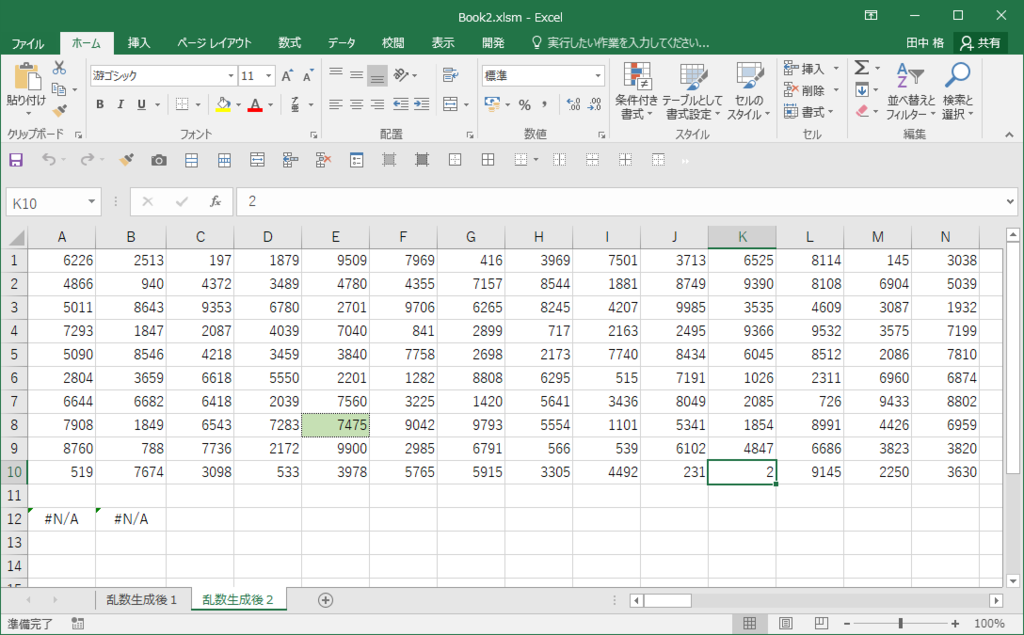Toggle Bottom Align
Viewport: 1024px width, 635px height.
pos(377,75)
